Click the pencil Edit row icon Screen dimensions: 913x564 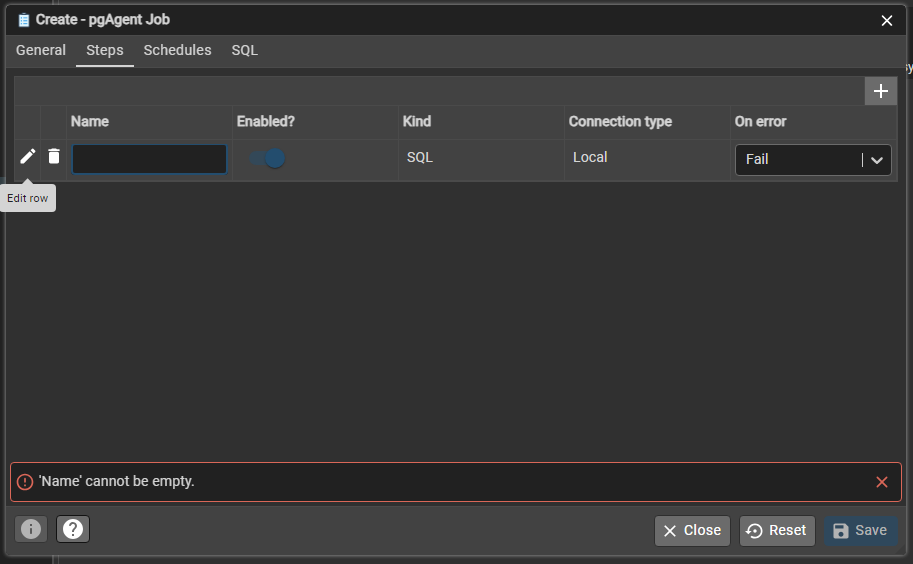[27, 157]
